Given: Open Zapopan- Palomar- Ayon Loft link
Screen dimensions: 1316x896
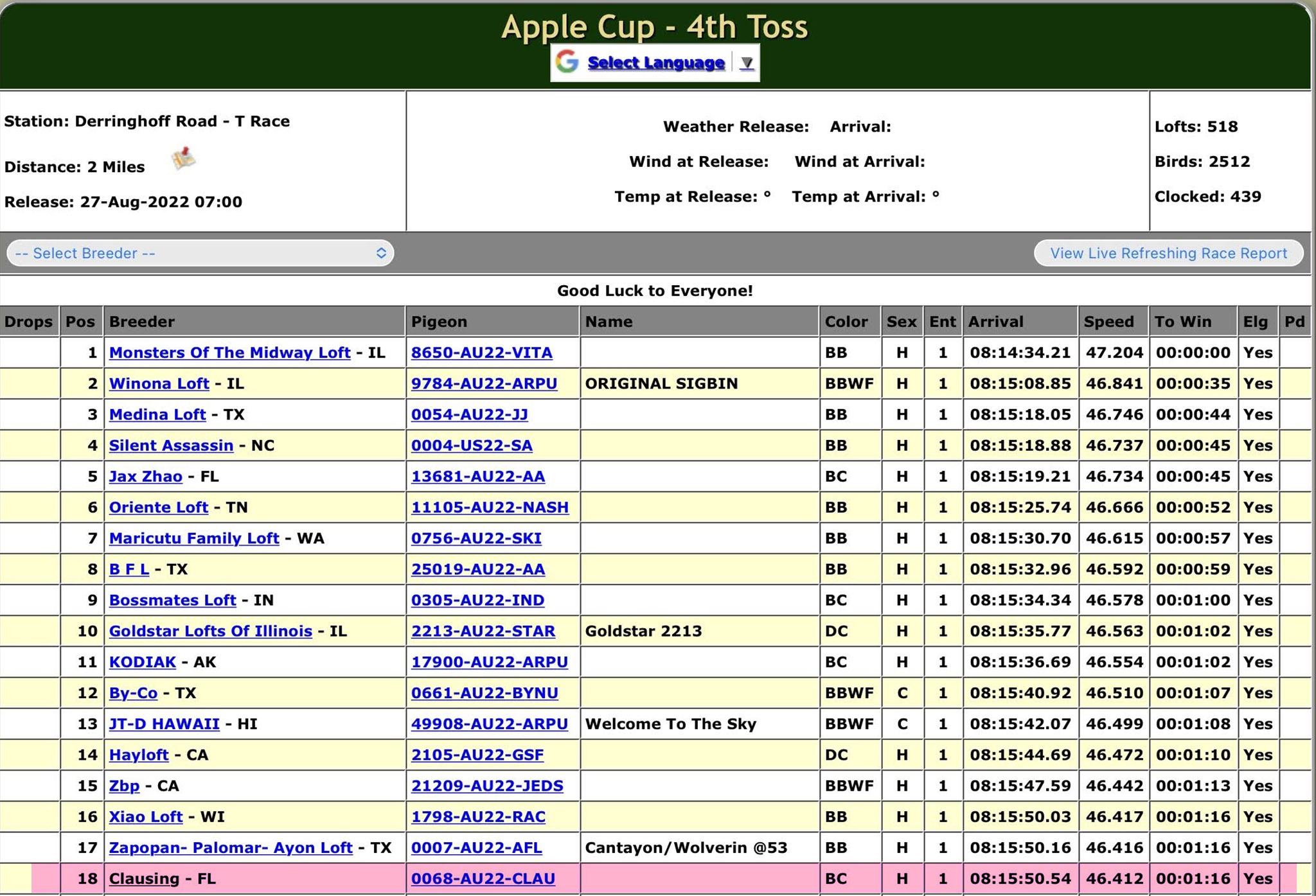Looking at the screenshot, I should coord(230,847).
